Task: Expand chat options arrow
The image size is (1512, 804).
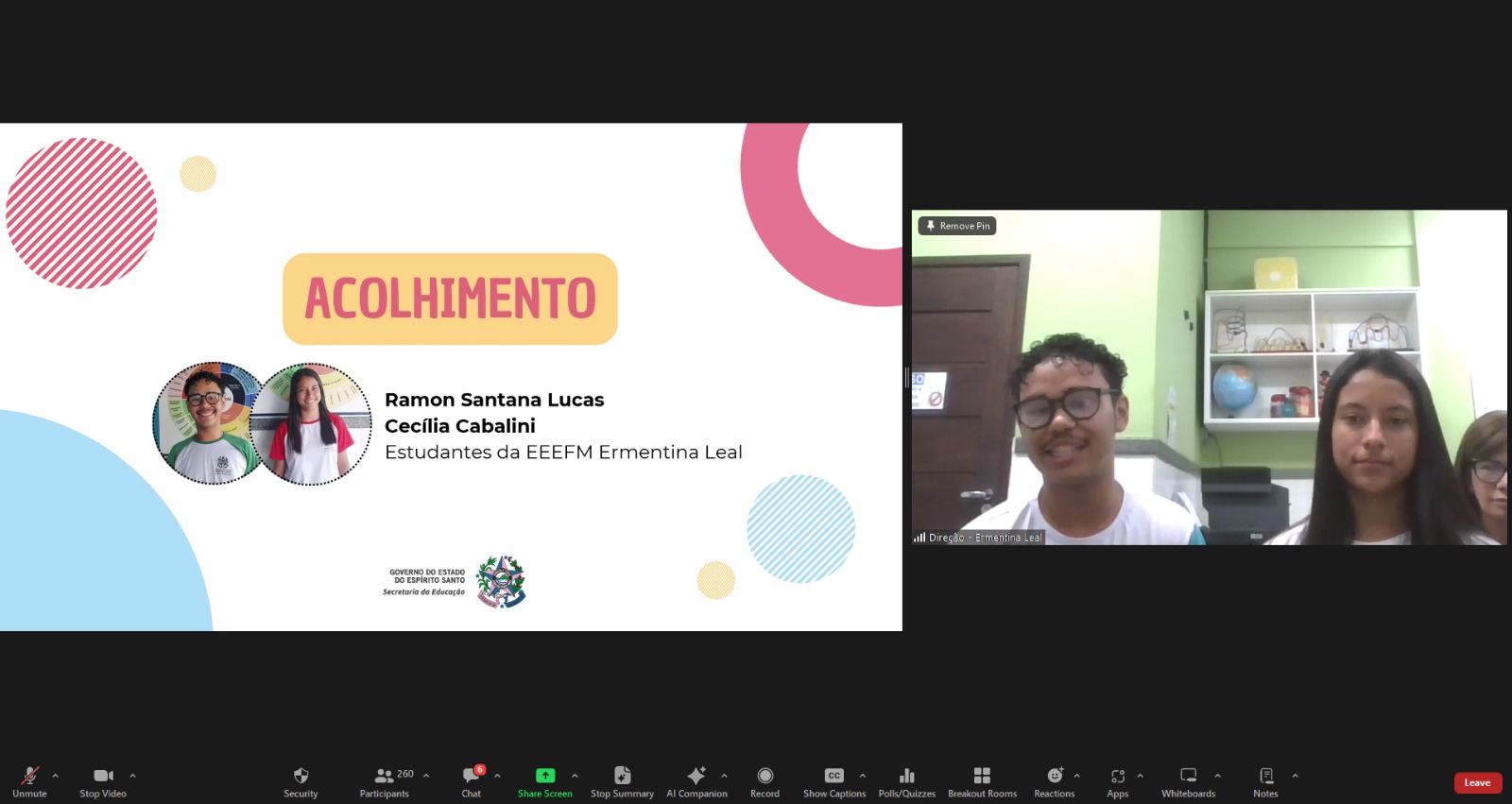Action: pyautogui.click(x=497, y=776)
